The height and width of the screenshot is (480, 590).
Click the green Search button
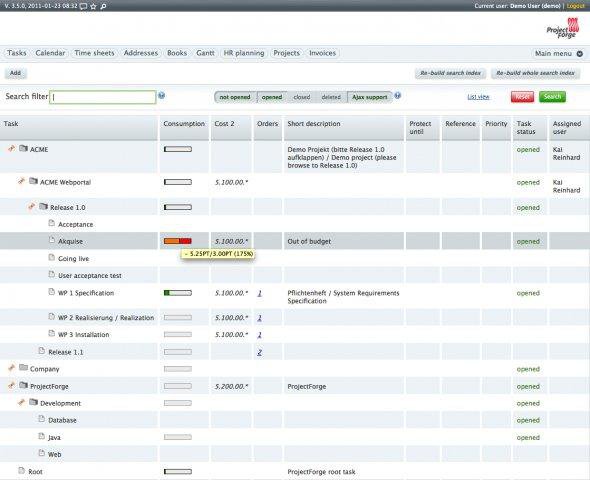click(552, 97)
